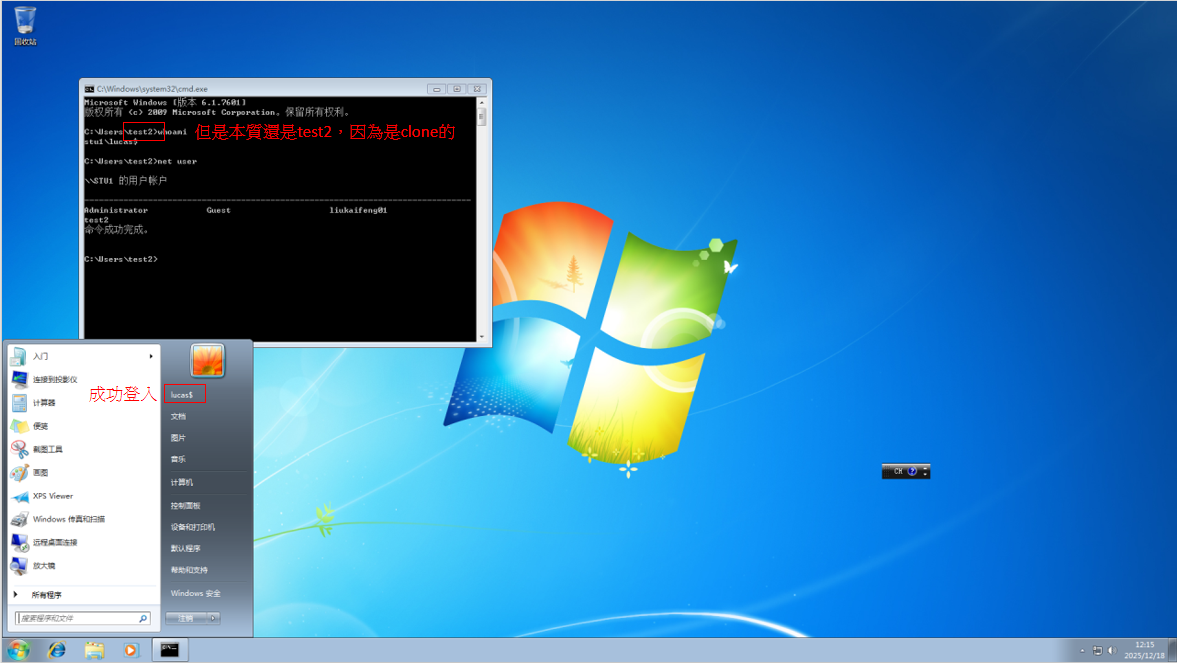Click the cmd window system icon in title bar
This screenshot has width=1177, height=663.
[x=89, y=89]
